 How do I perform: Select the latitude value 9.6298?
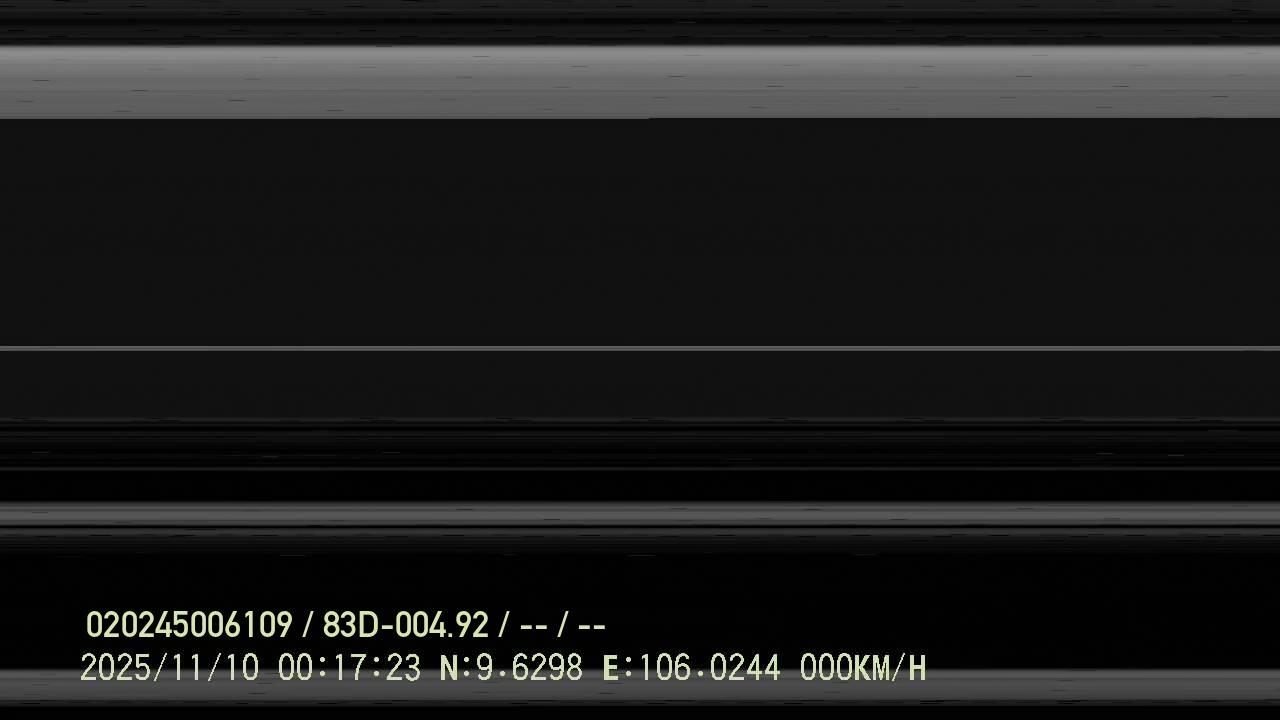pos(529,668)
